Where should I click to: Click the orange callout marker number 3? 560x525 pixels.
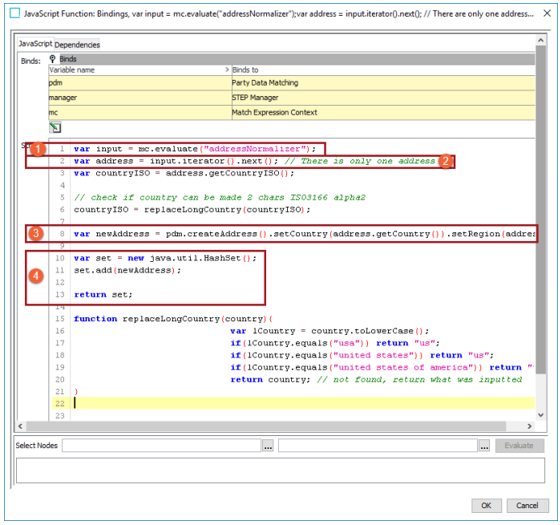(36, 234)
